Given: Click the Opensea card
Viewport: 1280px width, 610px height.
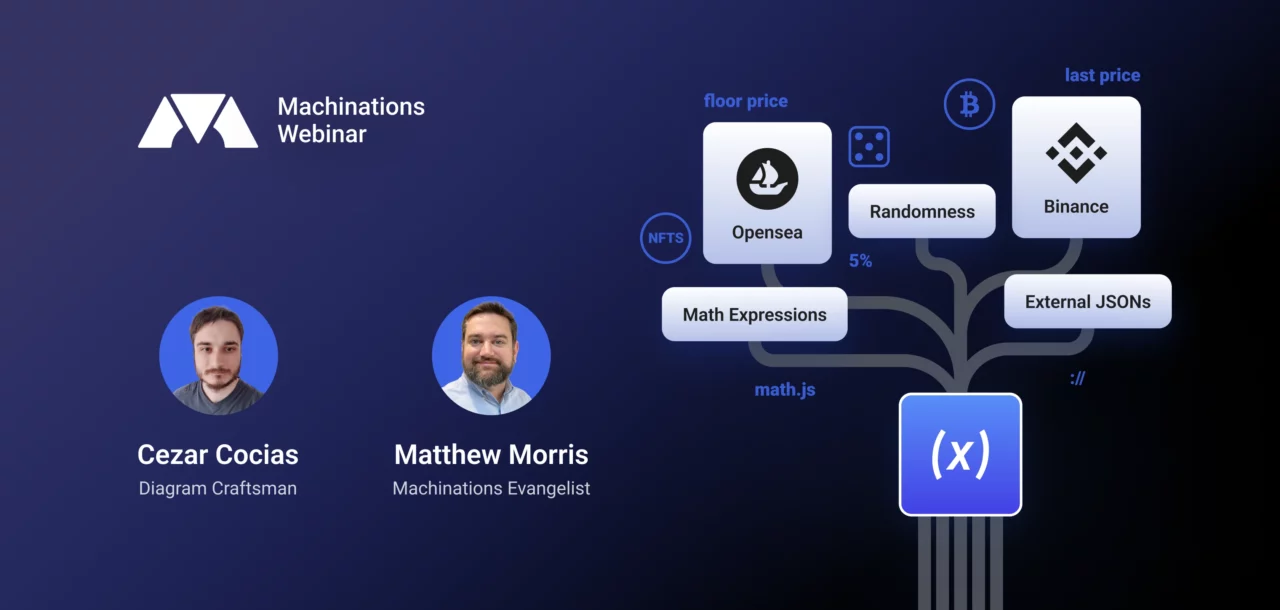Looking at the screenshot, I should click(767, 193).
